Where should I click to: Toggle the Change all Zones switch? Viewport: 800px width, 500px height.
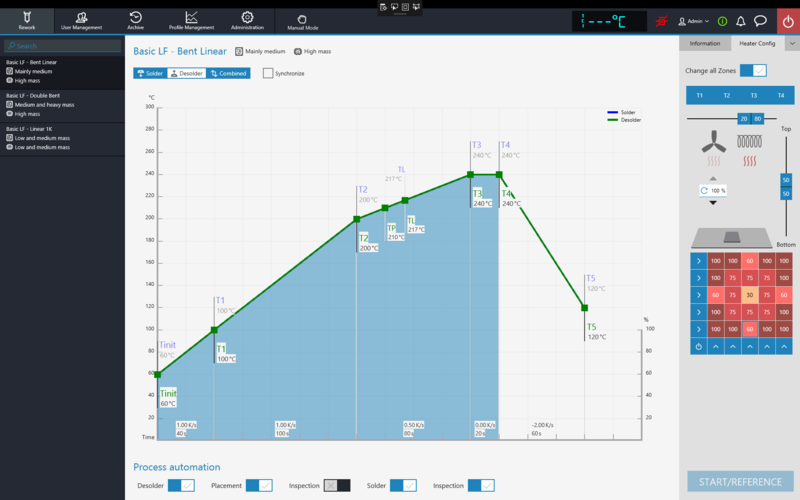click(x=753, y=71)
